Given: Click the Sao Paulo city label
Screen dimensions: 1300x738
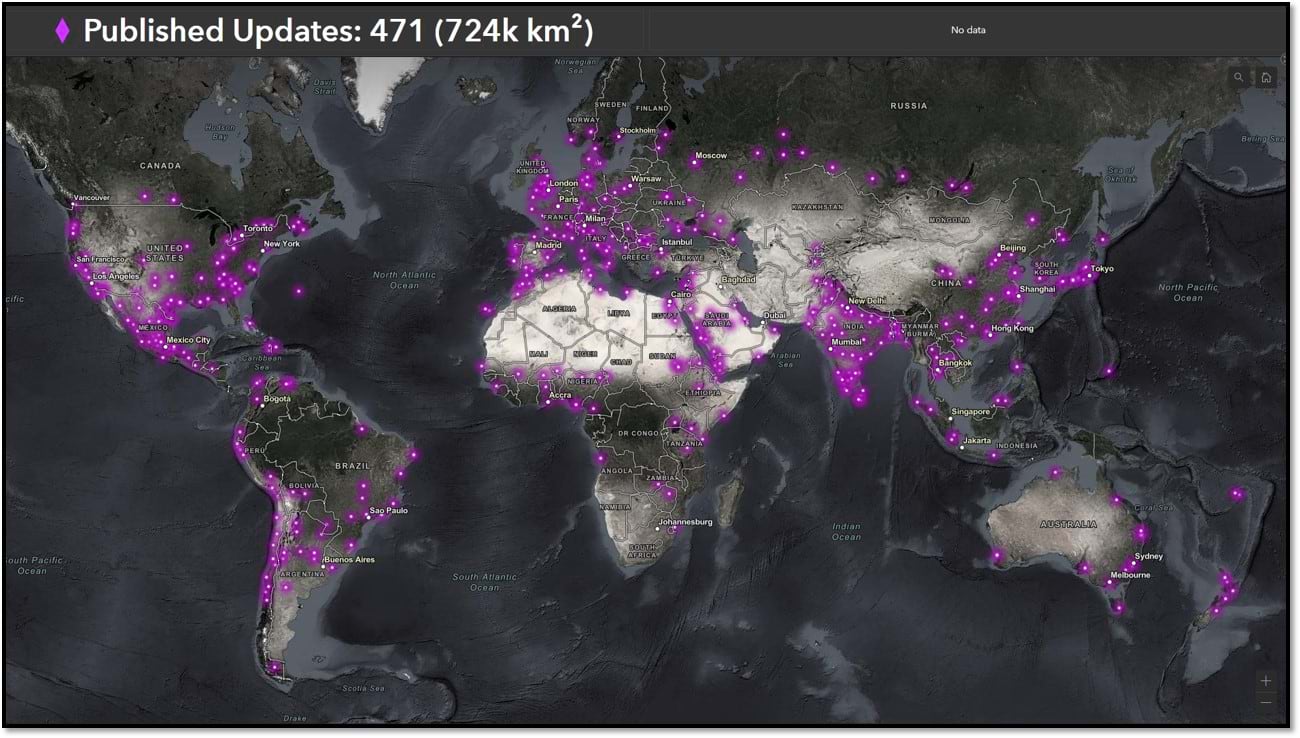Looking at the screenshot, I should [x=389, y=511].
